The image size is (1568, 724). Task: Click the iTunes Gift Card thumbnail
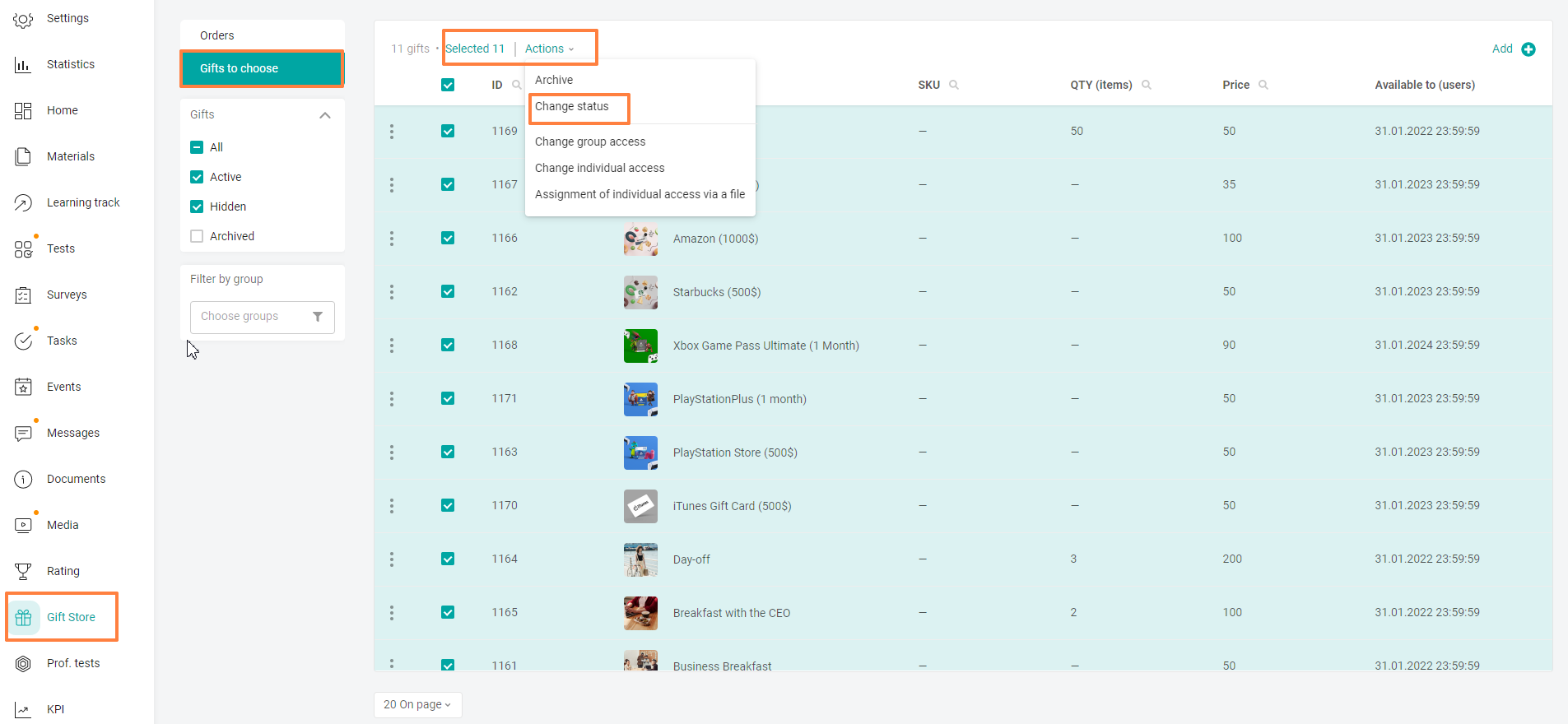(640, 506)
